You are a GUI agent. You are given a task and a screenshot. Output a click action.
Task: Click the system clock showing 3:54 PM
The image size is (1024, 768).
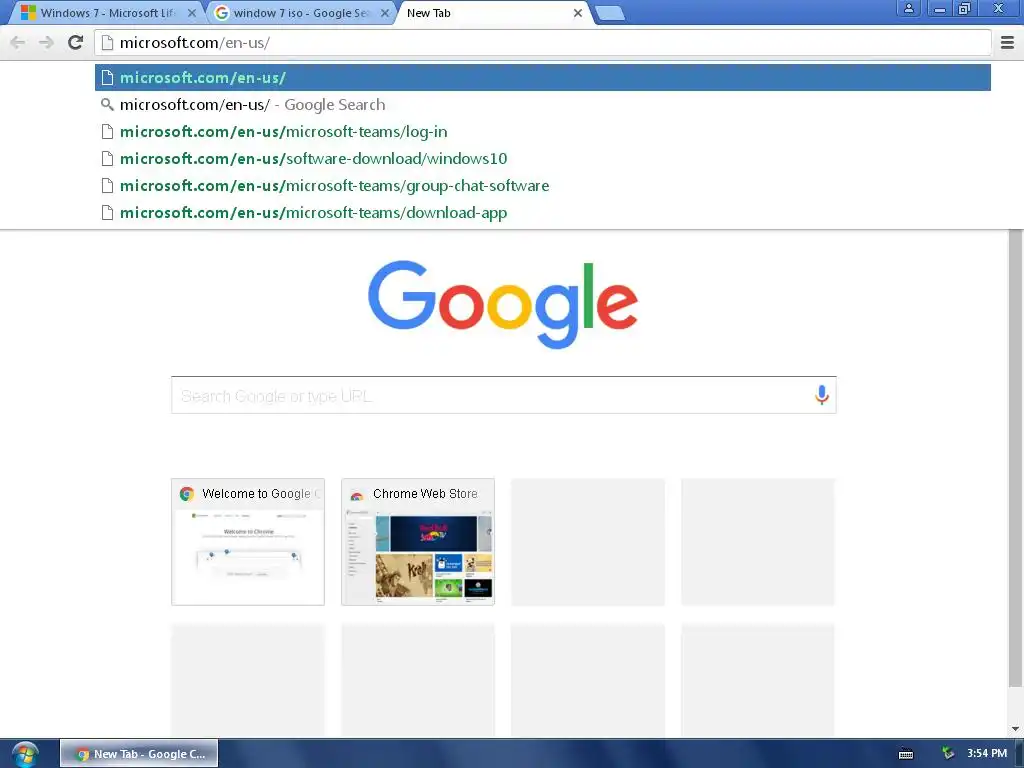tap(987, 754)
